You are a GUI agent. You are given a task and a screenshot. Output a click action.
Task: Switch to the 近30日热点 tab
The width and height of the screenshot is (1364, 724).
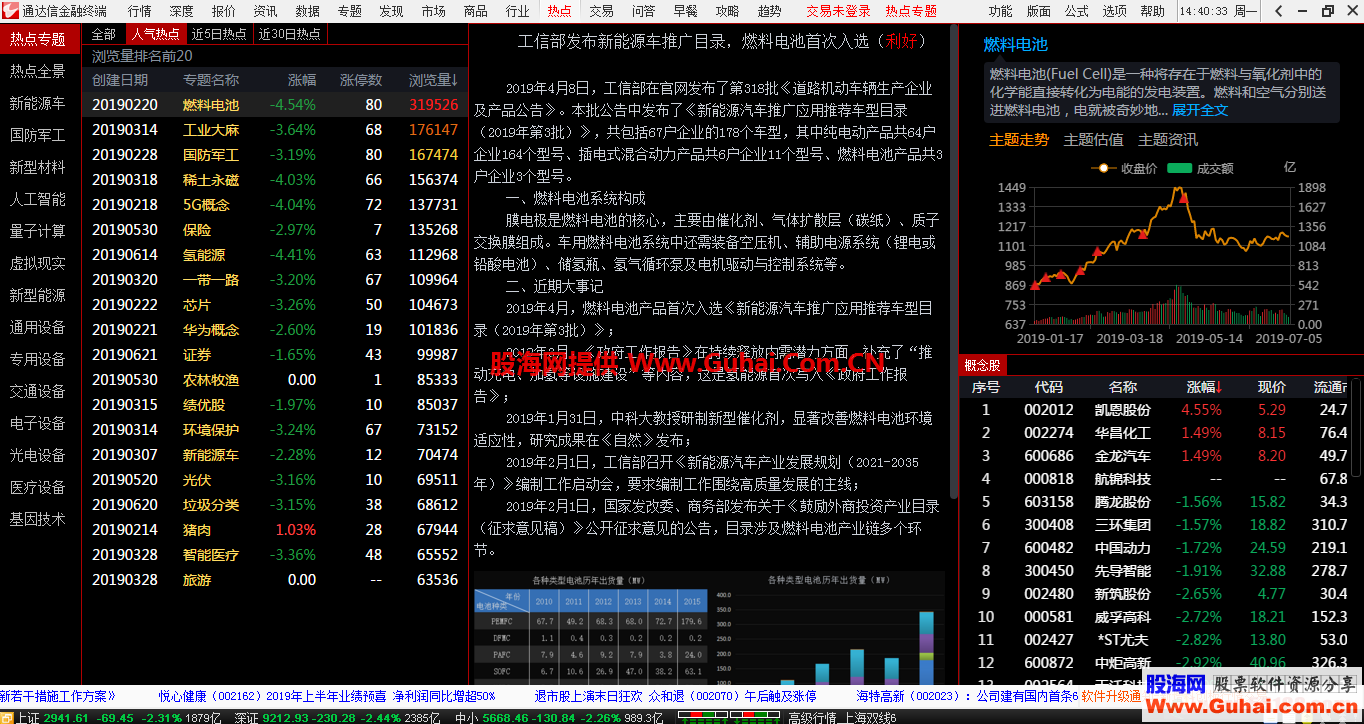pyautogui.click(x=290, y=34)
